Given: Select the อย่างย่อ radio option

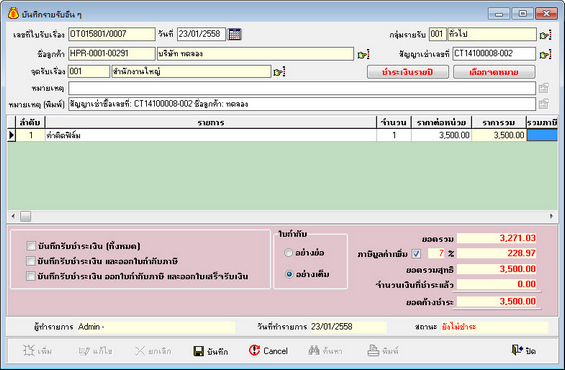Looking at the screenshot, I should point(289,253).
